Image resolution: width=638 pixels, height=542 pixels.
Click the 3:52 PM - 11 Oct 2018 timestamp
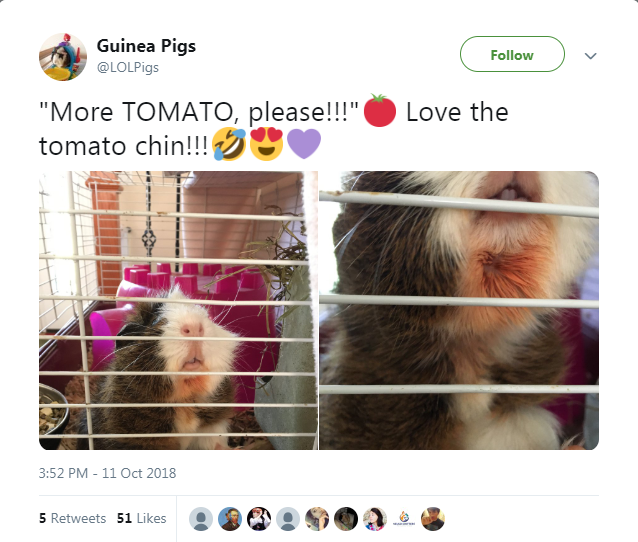coord(107,473)
